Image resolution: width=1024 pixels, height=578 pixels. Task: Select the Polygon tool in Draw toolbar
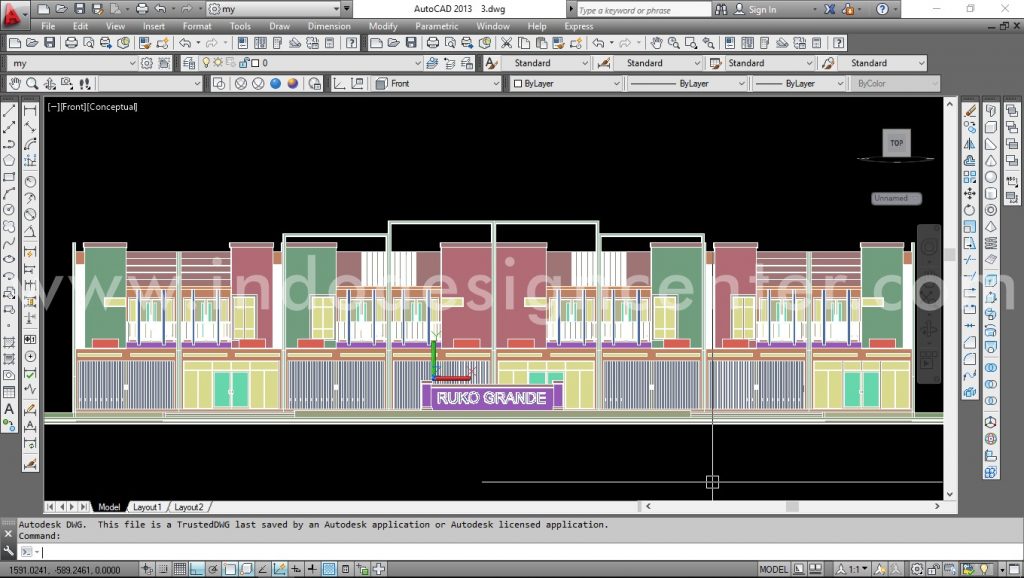click(9, 160)
